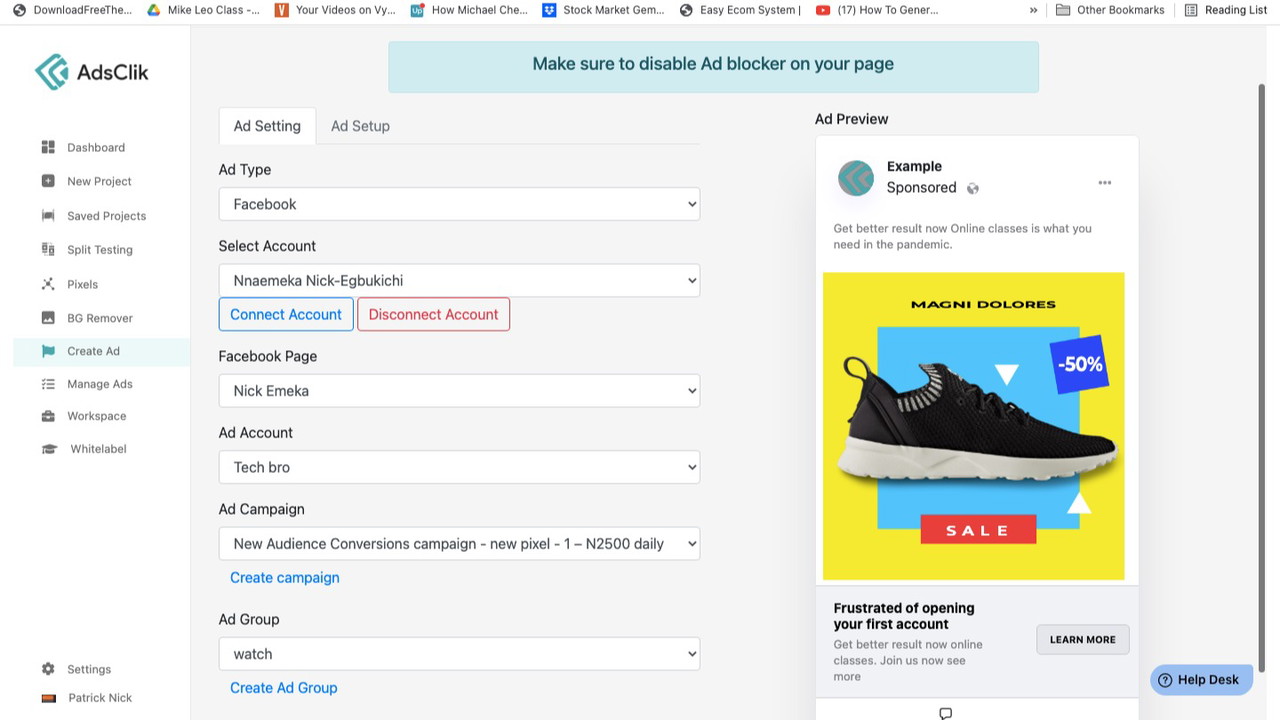Open Whitelabel graduation cap icon
Viewport: 1280px width, 720px height.
pos(49,449)
